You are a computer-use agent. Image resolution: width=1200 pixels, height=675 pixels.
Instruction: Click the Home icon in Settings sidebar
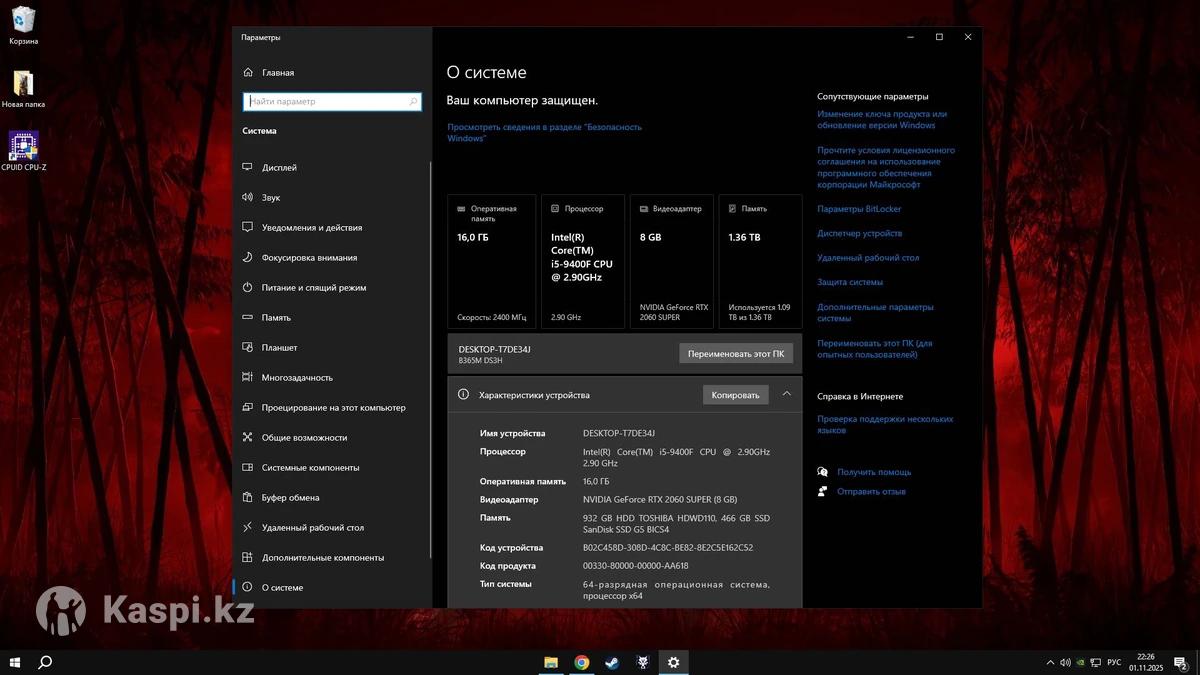(248, 73)
